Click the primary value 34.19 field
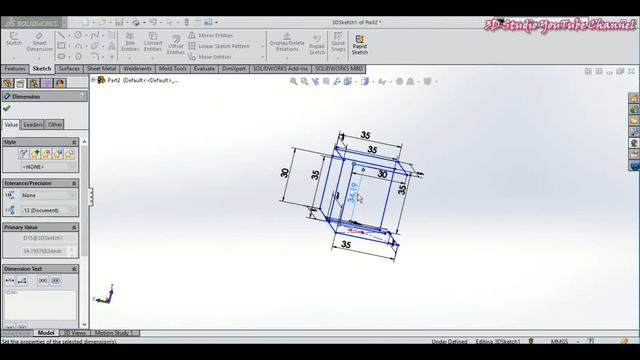This screenshot has height=360, width=640. click(45, 251)
